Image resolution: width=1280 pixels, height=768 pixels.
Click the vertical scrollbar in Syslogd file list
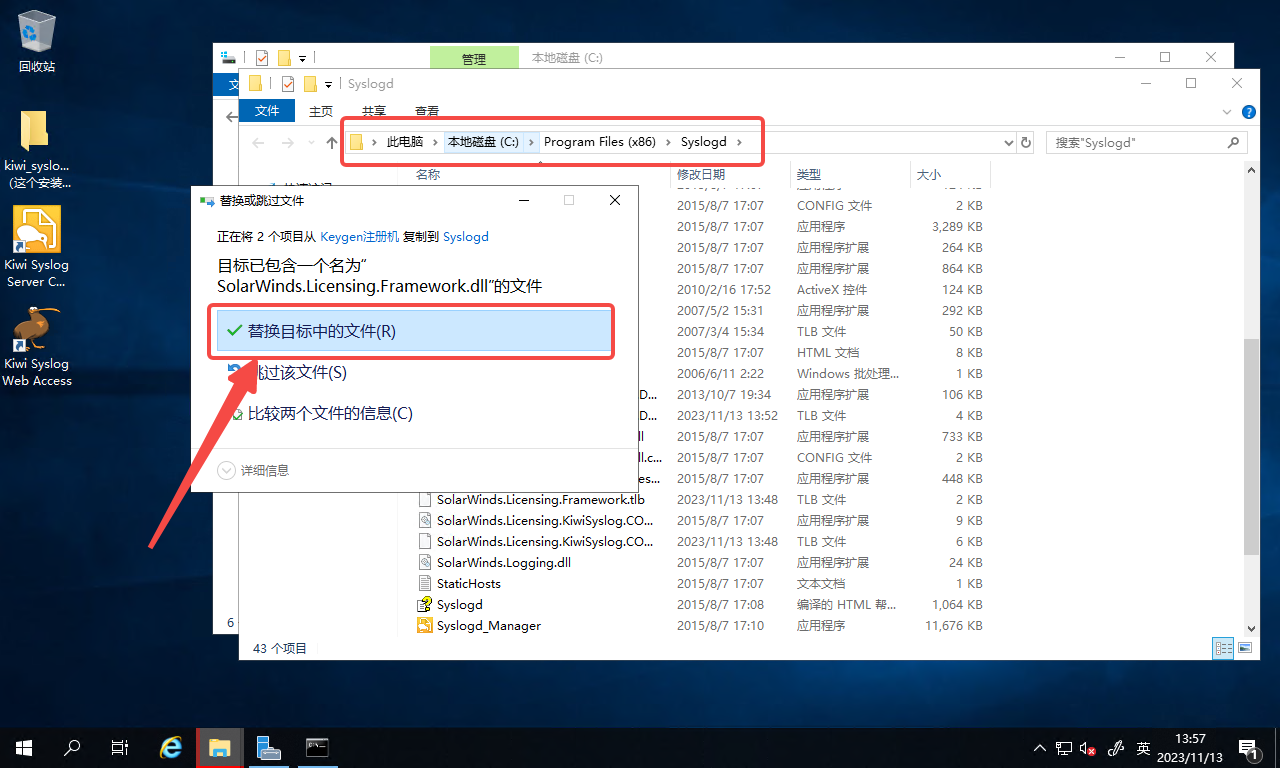1249,445
